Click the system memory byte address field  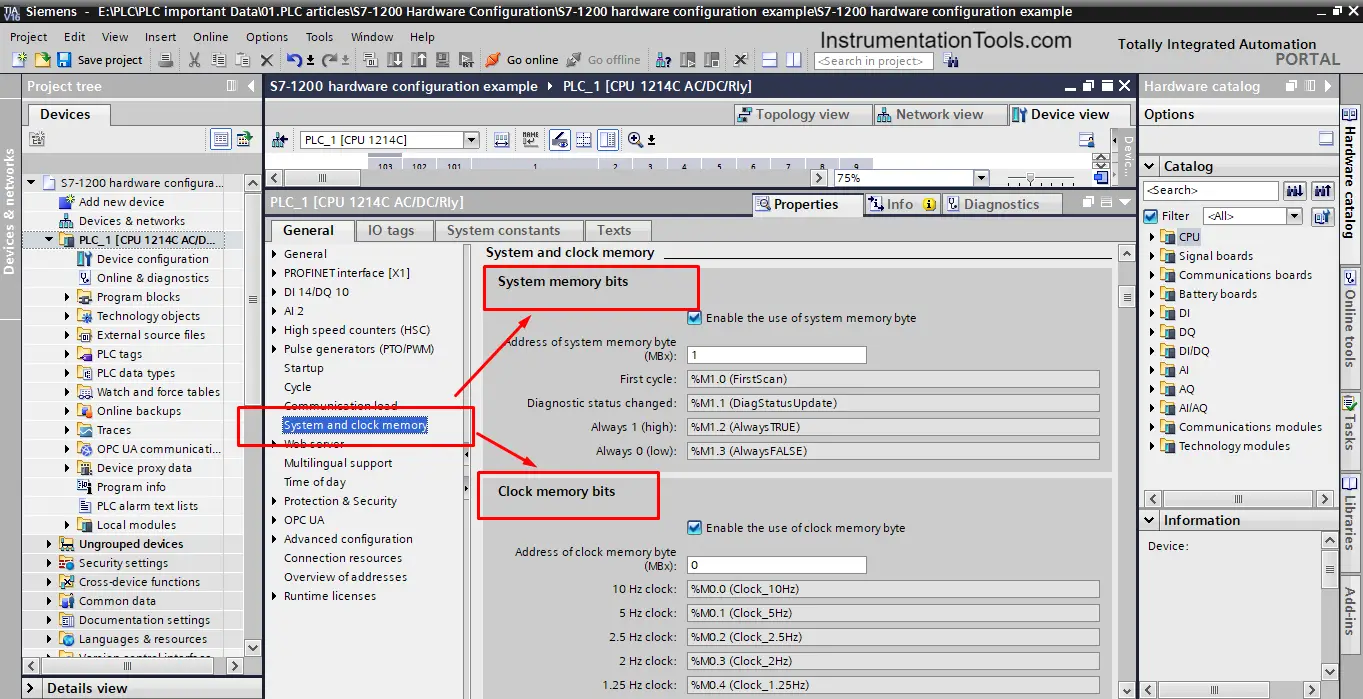(776, 355)
